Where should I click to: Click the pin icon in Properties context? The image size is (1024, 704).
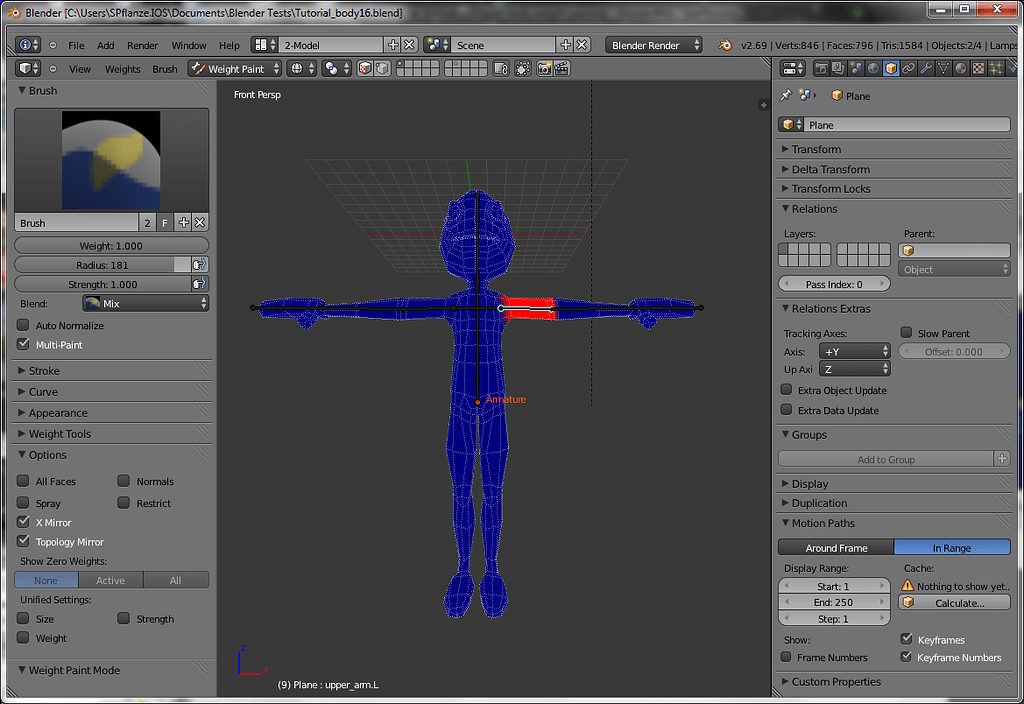coord(786,95)
